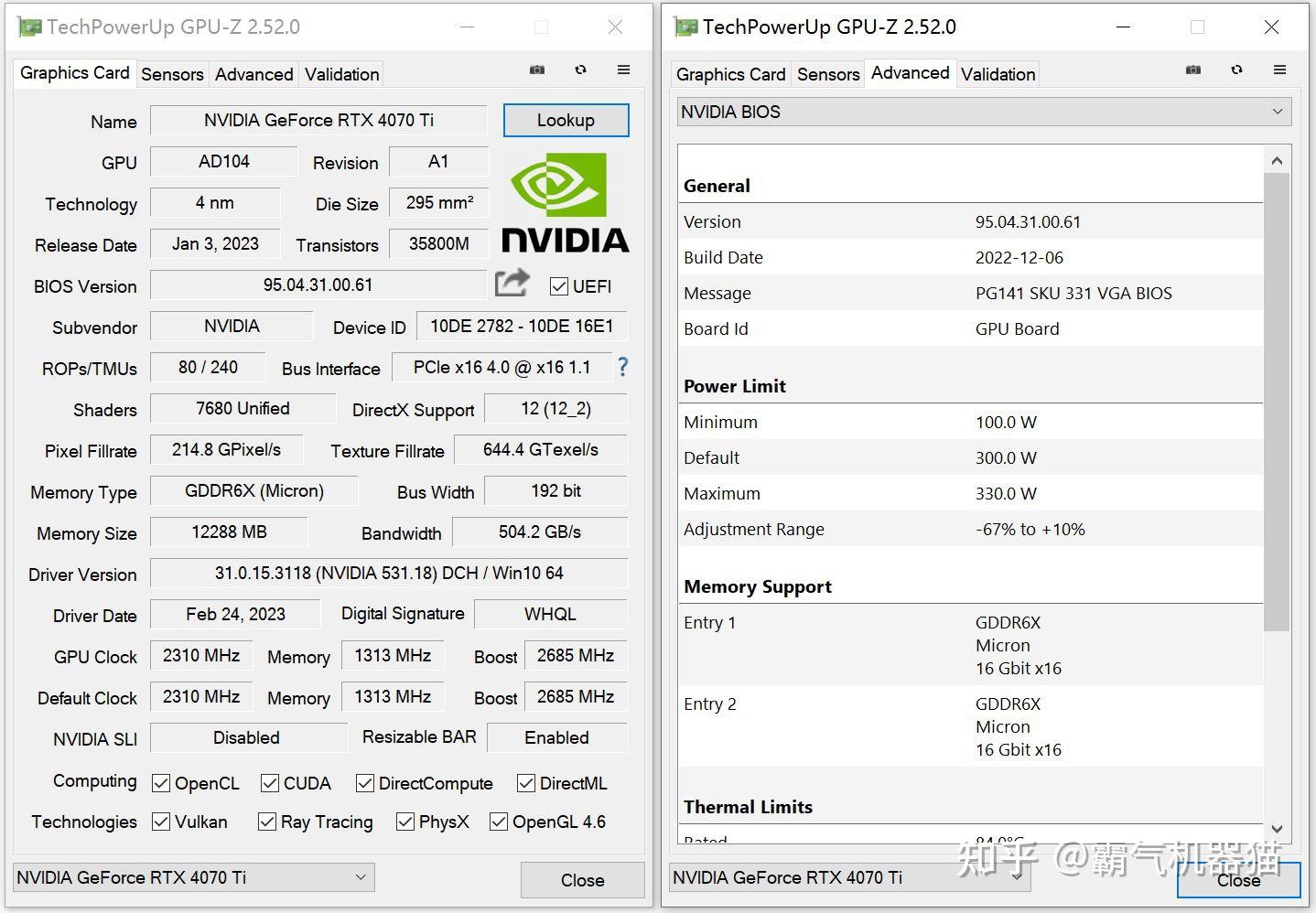The image size is (1316, 913).
Task: Close the Advanced BIOS window via Close button
Action: coord(1238,880)
